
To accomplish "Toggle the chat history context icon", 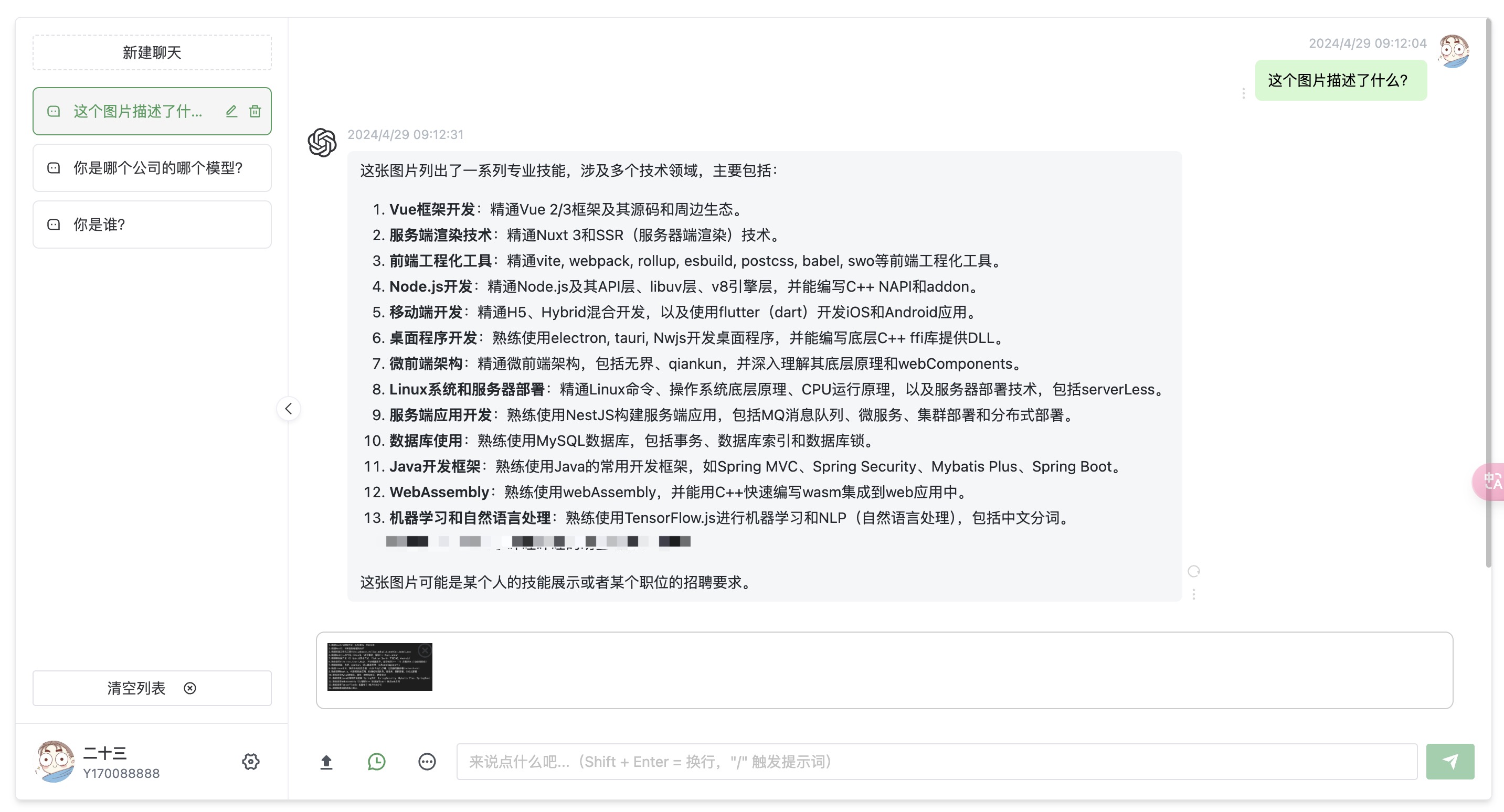I will point(377,762).
